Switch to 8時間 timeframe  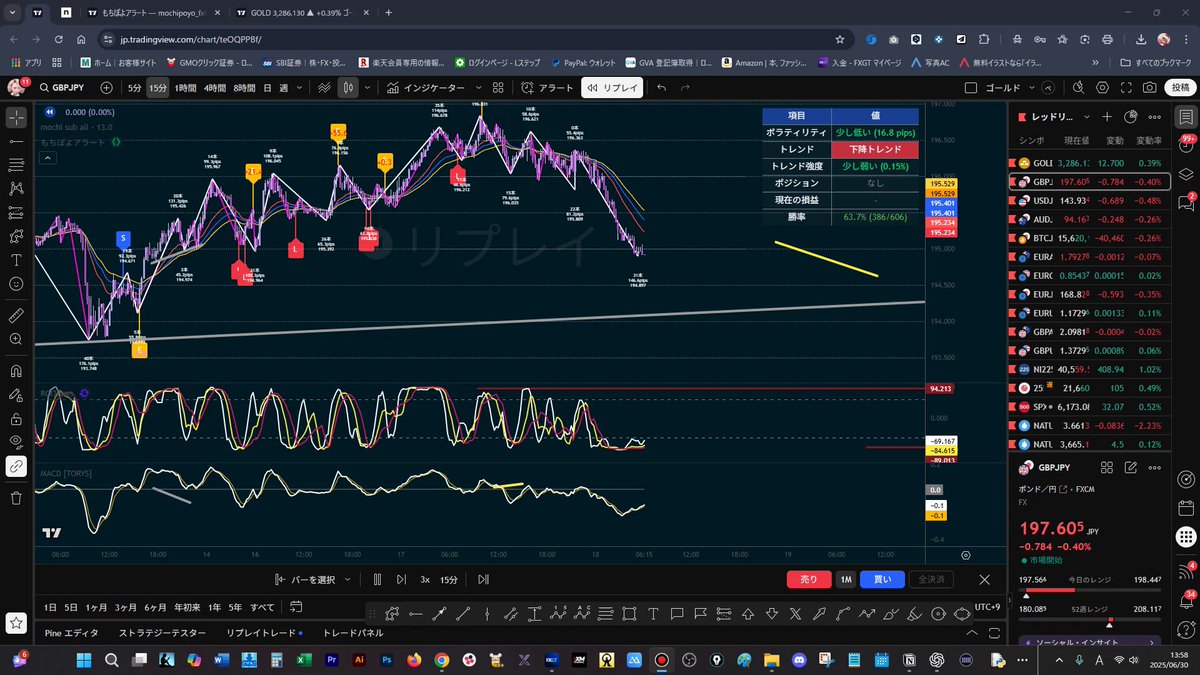tap(243, 88)
